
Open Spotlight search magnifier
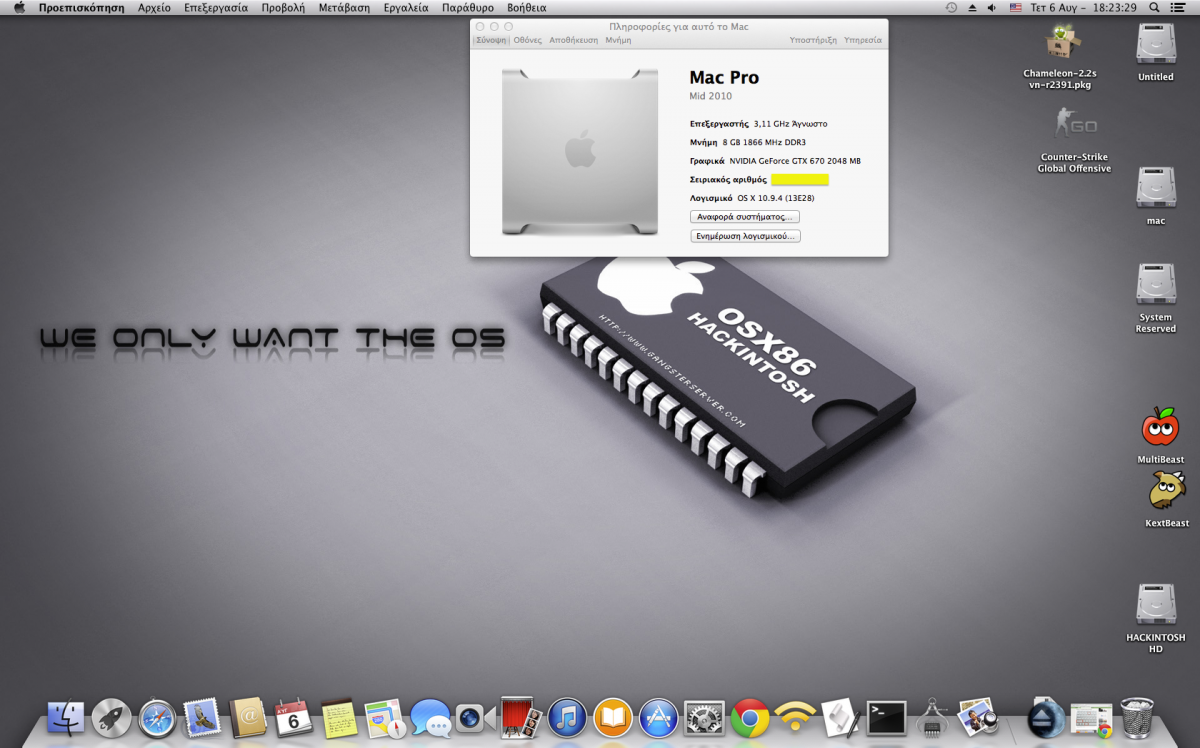(1154, 7)
